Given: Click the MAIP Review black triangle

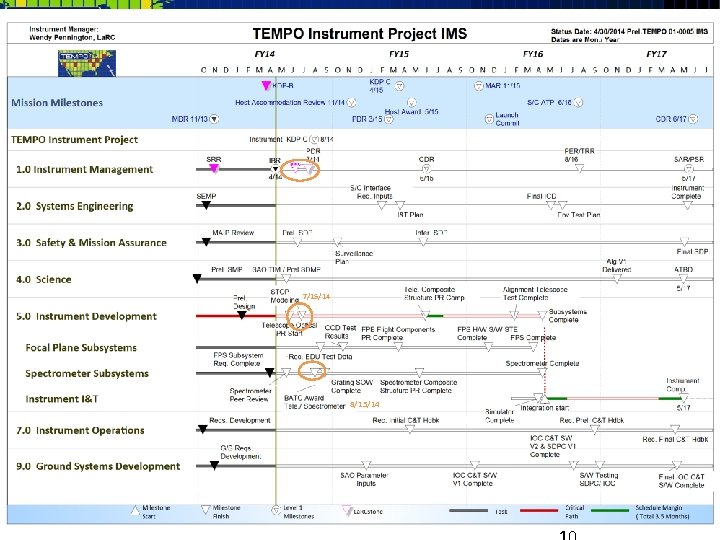Looking at the screenshot, I should (x=206, y=242).
